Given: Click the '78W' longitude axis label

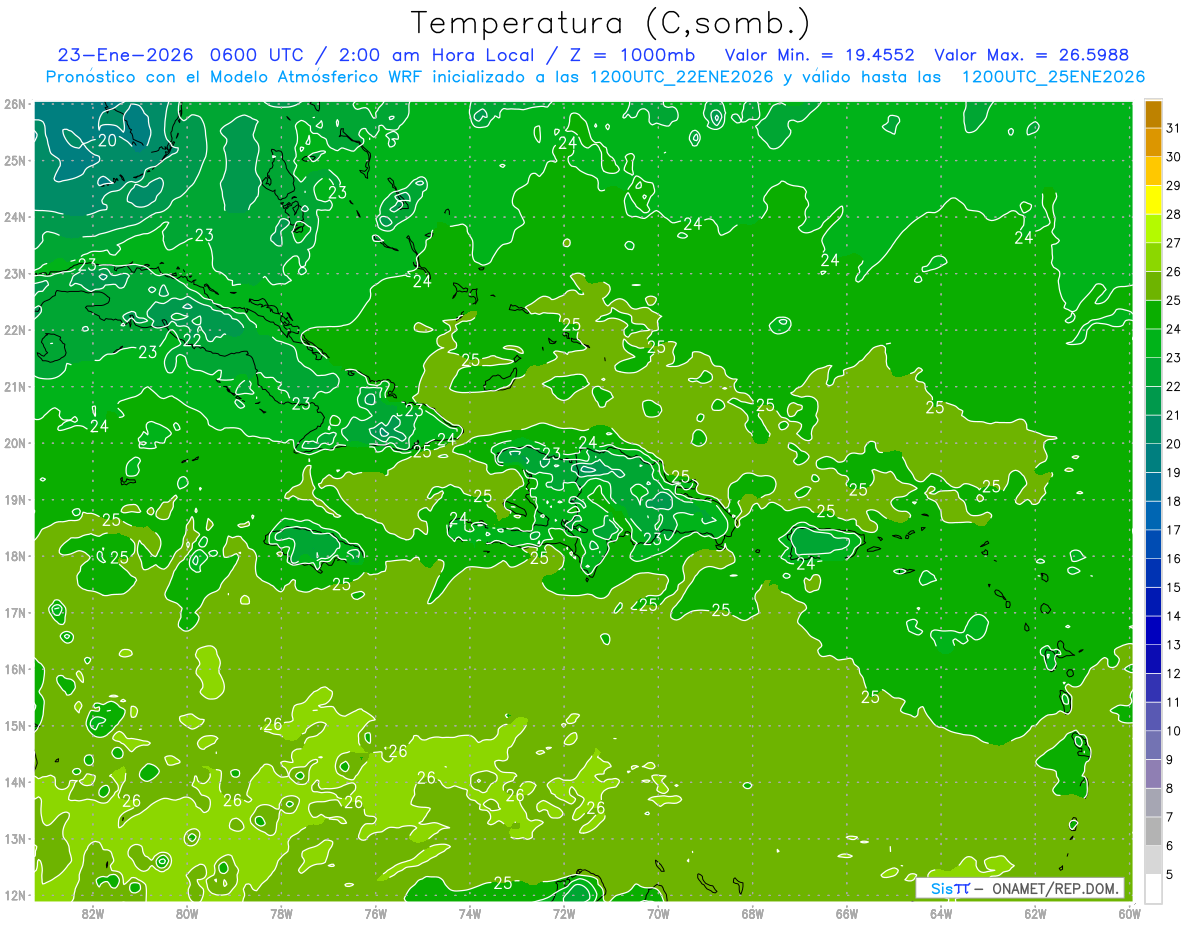Looking at the screenshot, I should tap(281, 913).
